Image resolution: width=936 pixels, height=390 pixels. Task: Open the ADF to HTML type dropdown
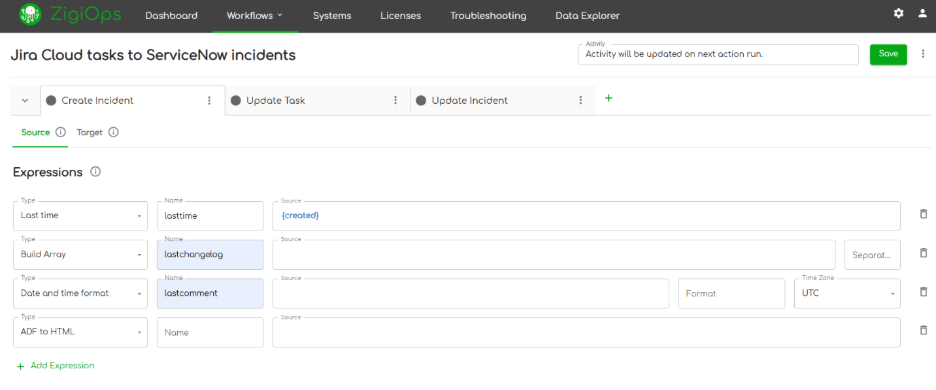80,332
